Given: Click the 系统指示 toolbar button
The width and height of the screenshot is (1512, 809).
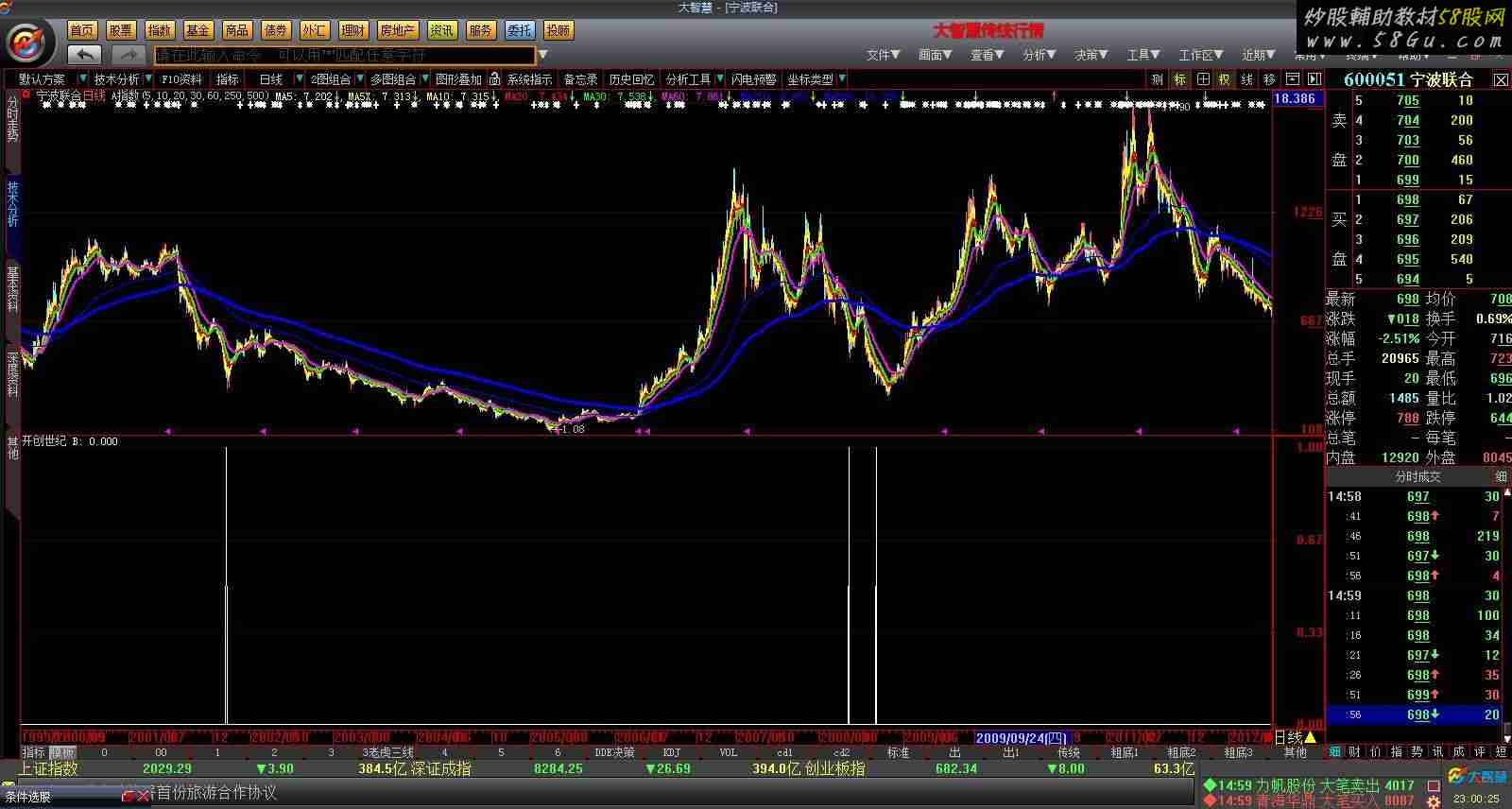Looking at the screenshot, I should 529,79.
